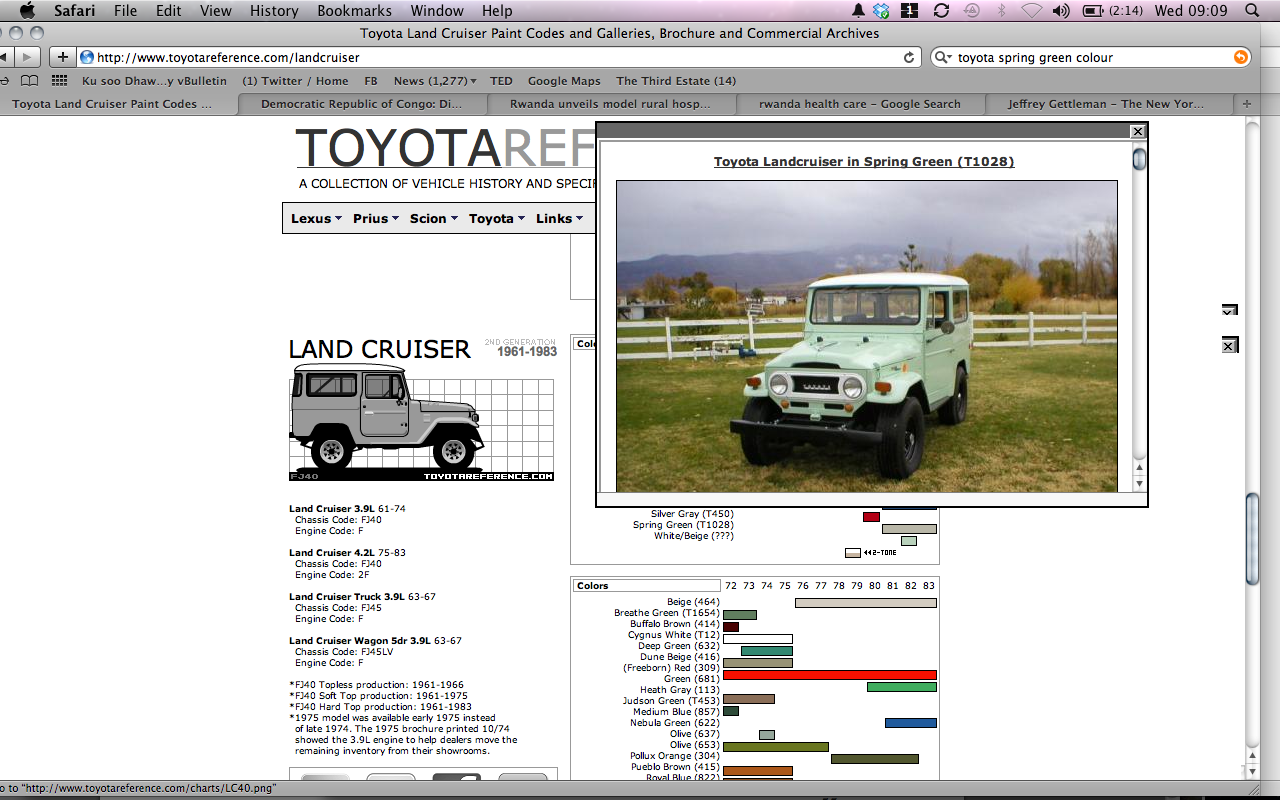Open Spotlight search magnifier
This screenshot has width=1280, height=800.
(1252, 10)
